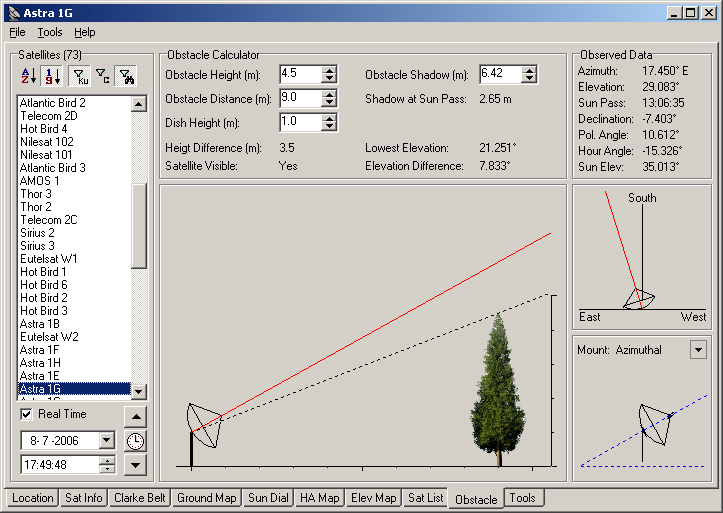Viewport: 723px width, 513px height.
Task: Decrease the Obstacle Distance value
Action: [329, 102]
